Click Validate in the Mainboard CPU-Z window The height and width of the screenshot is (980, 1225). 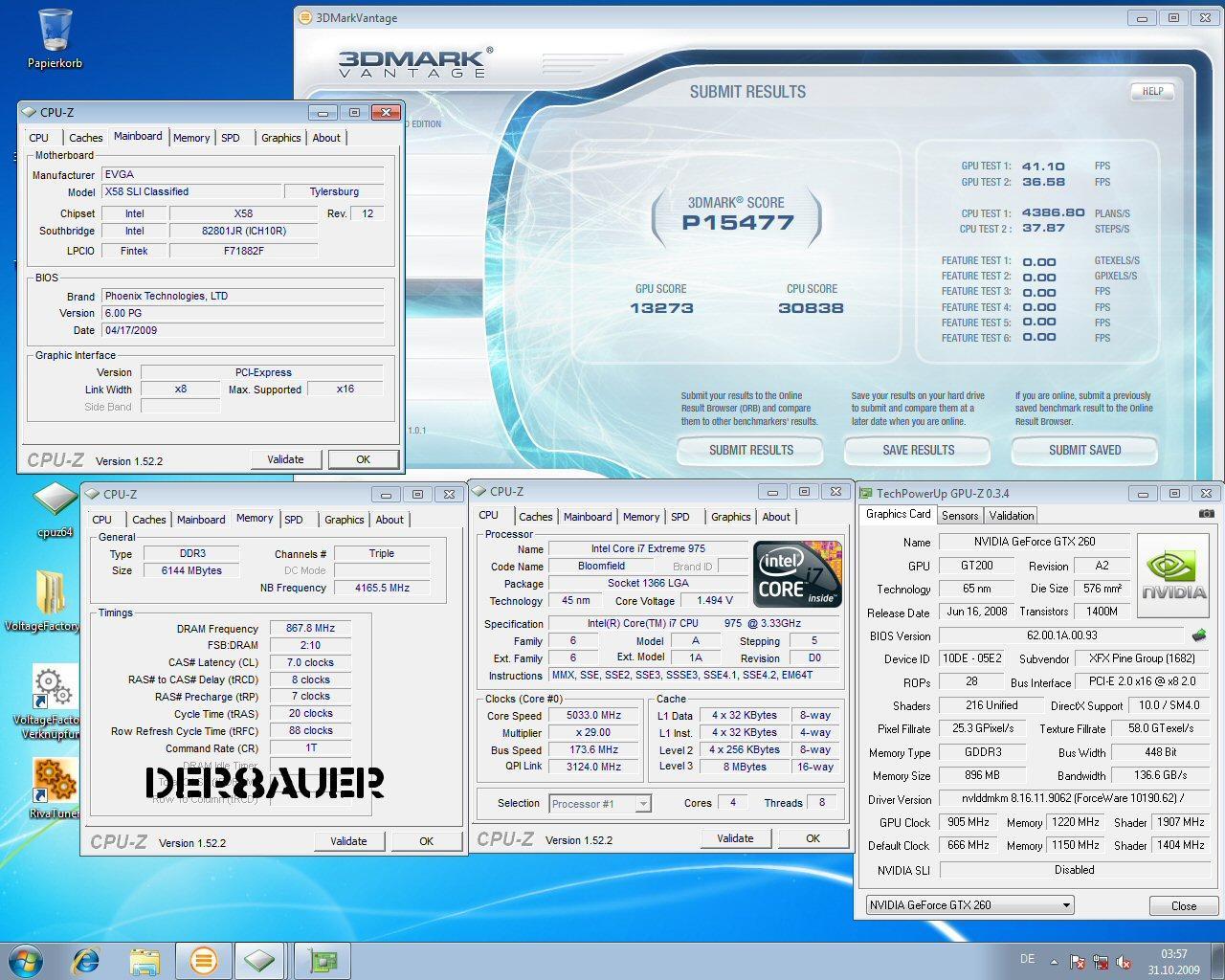point(285,459)
